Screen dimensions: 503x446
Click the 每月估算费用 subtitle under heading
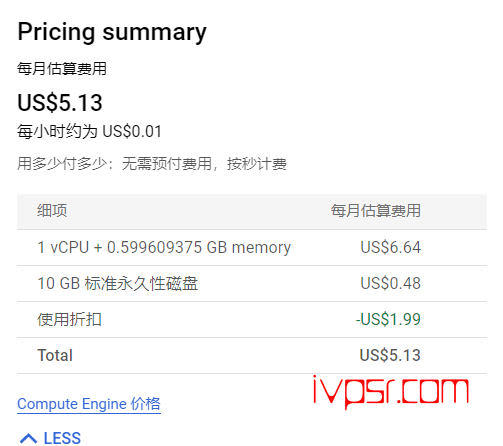pyautogui.click(x=62, y=69)
